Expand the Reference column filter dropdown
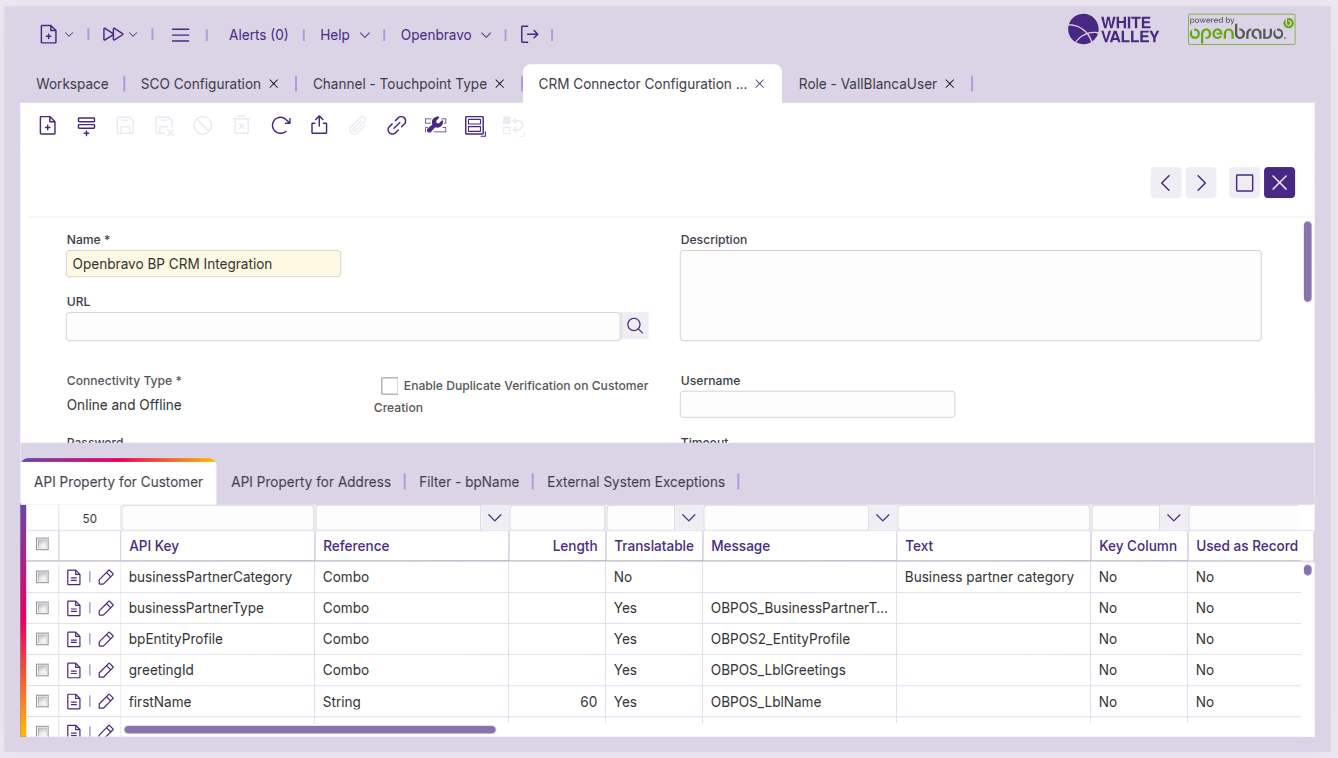Viewport: 1338px width, 758px height. click(494, 518)
